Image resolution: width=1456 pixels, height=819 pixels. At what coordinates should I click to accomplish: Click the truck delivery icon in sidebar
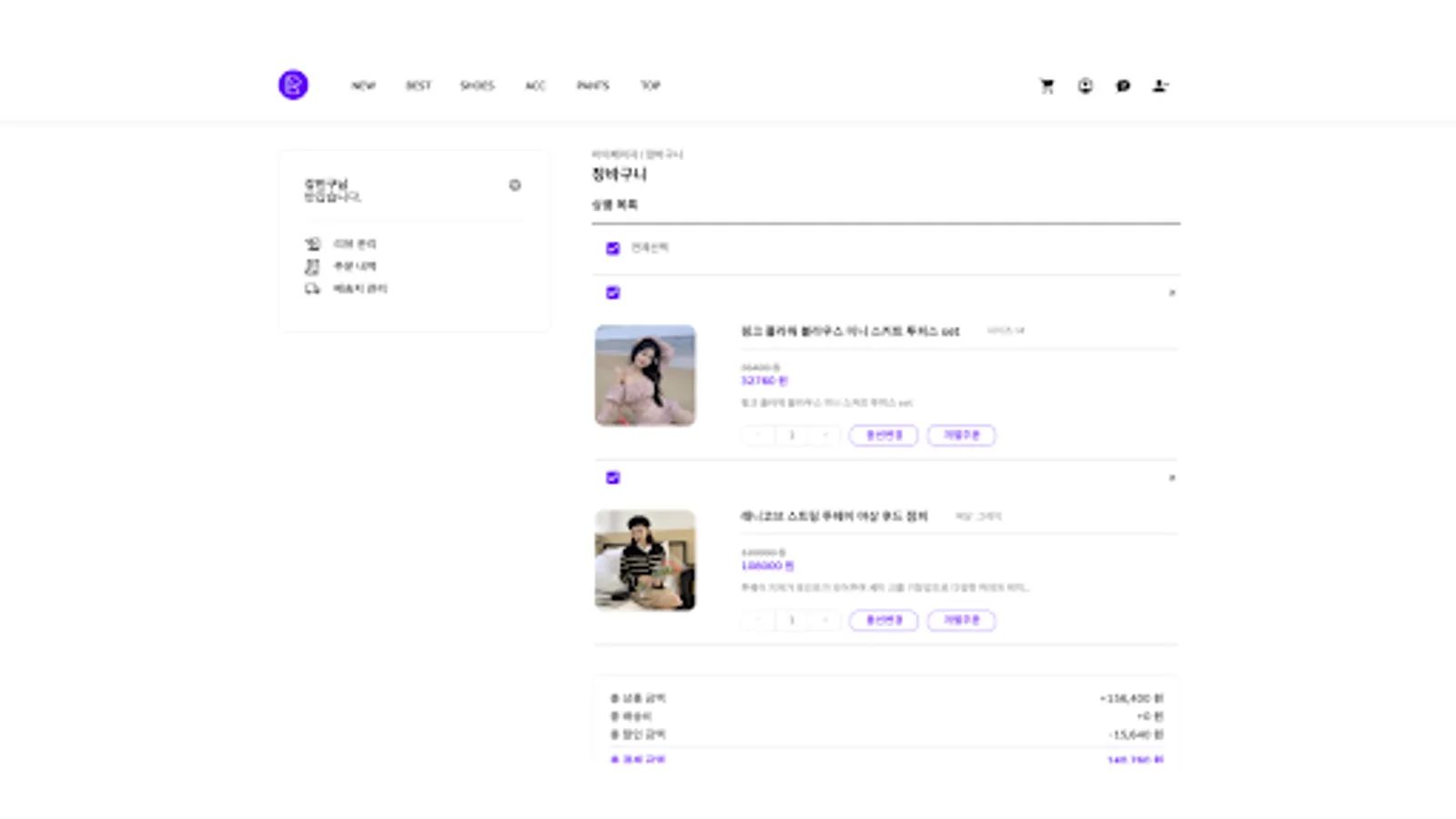tap(312, 288)
